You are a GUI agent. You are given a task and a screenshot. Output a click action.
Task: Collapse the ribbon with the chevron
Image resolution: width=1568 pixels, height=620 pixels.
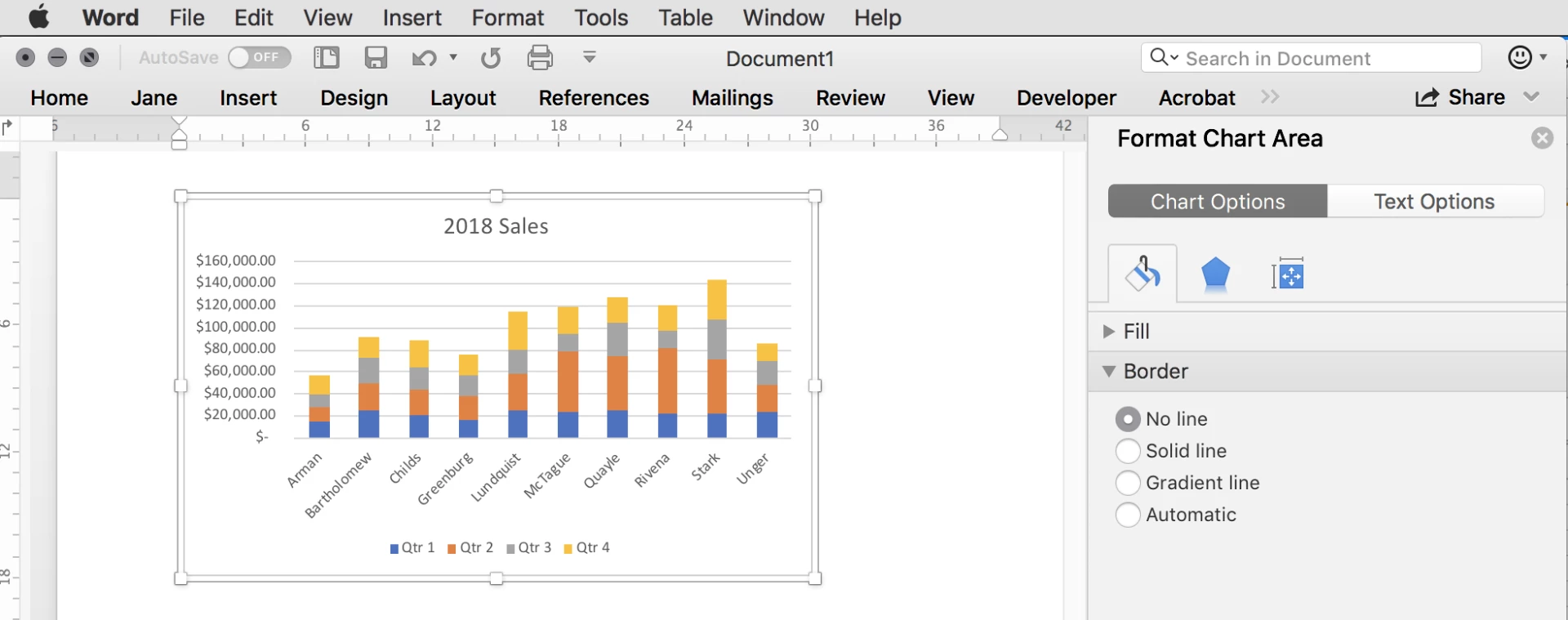pyautogui.click(x=1532, y=97)
